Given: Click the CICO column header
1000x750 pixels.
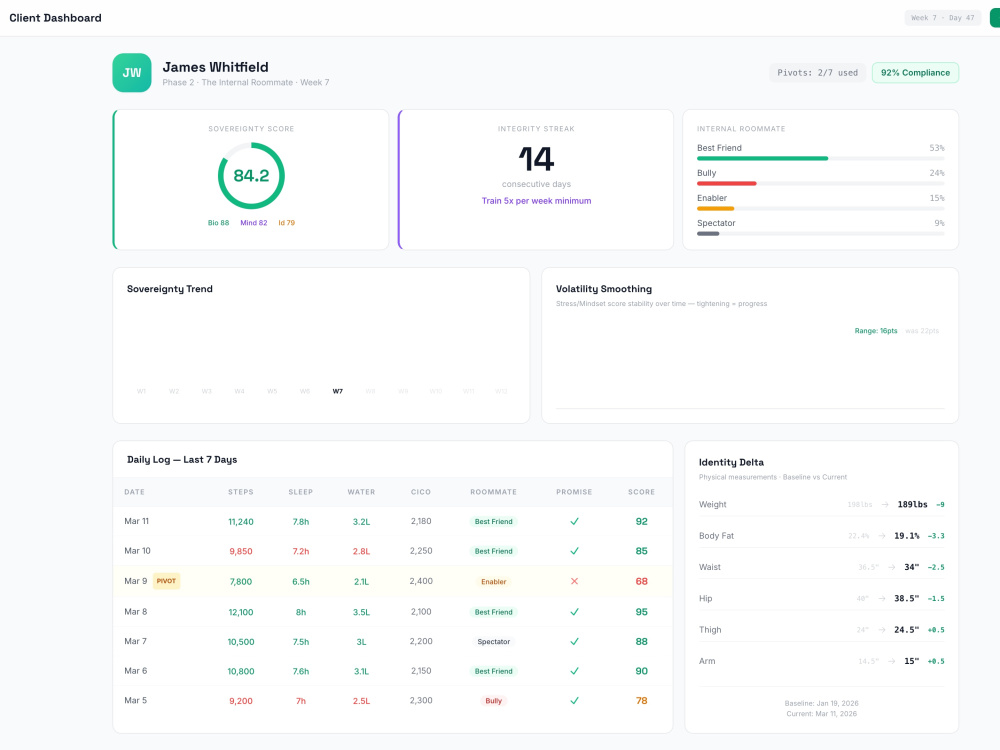Looking at the screenshot, I should tap(421, 492).
